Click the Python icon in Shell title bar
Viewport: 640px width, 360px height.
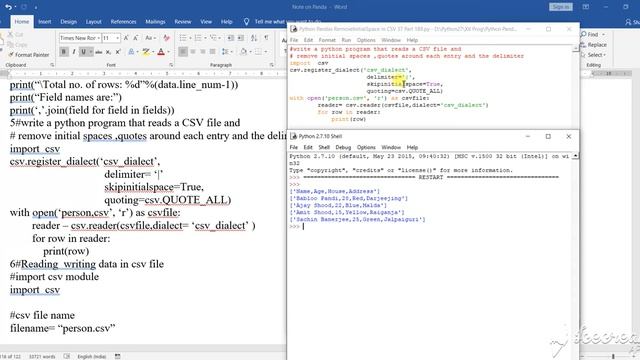click(x=293, y=136)
